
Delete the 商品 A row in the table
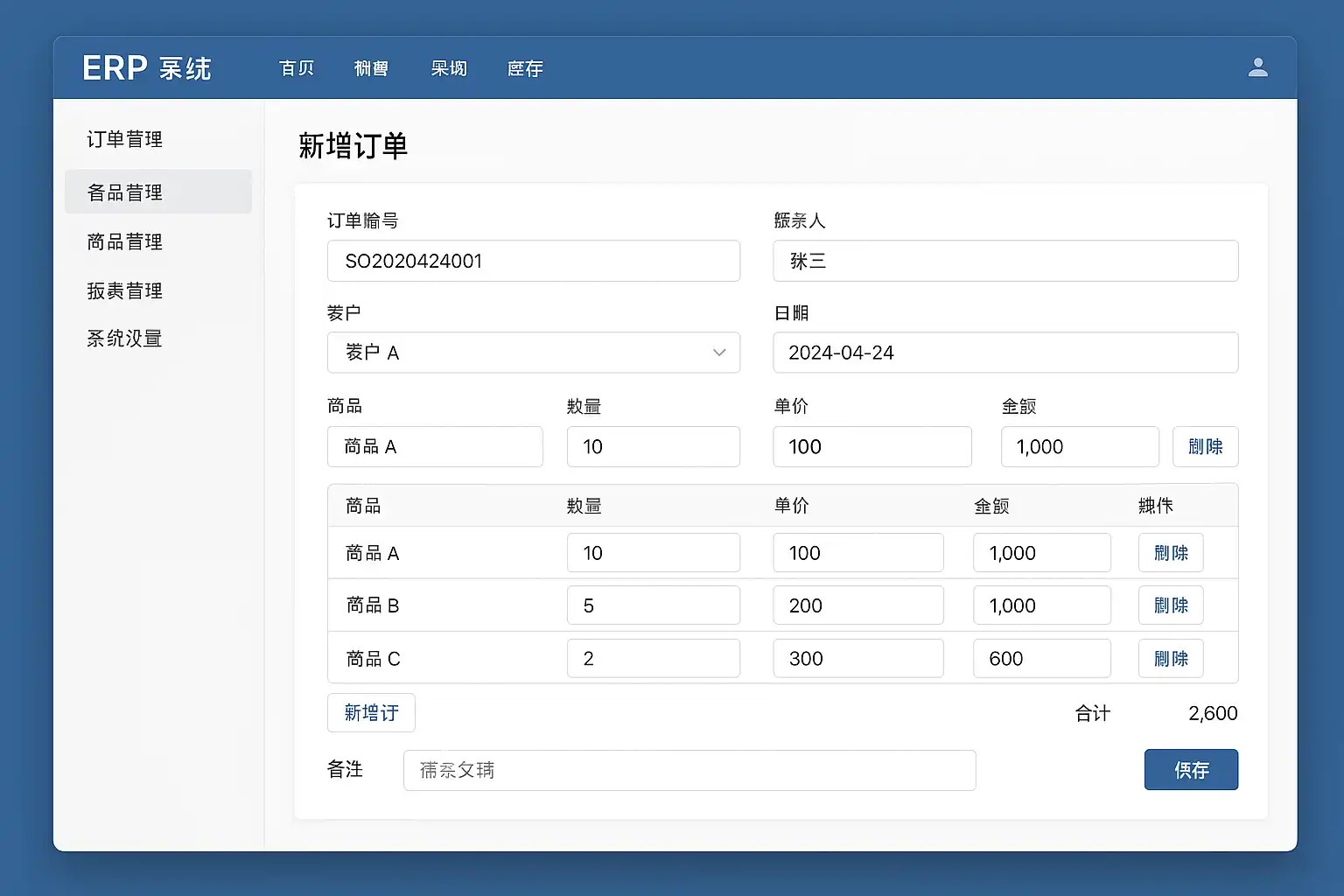pos(1170,553)
